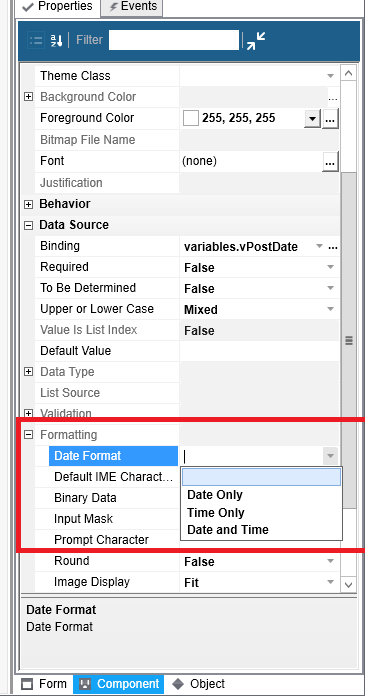The image size is (365, 696).
Task: Click the Background Color ellipsis button
Action: [333, 98]
